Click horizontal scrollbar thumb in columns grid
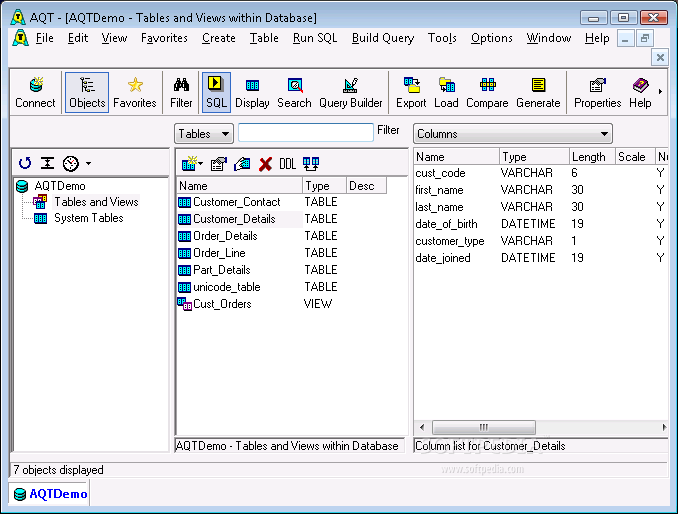 tap(484, 428)
